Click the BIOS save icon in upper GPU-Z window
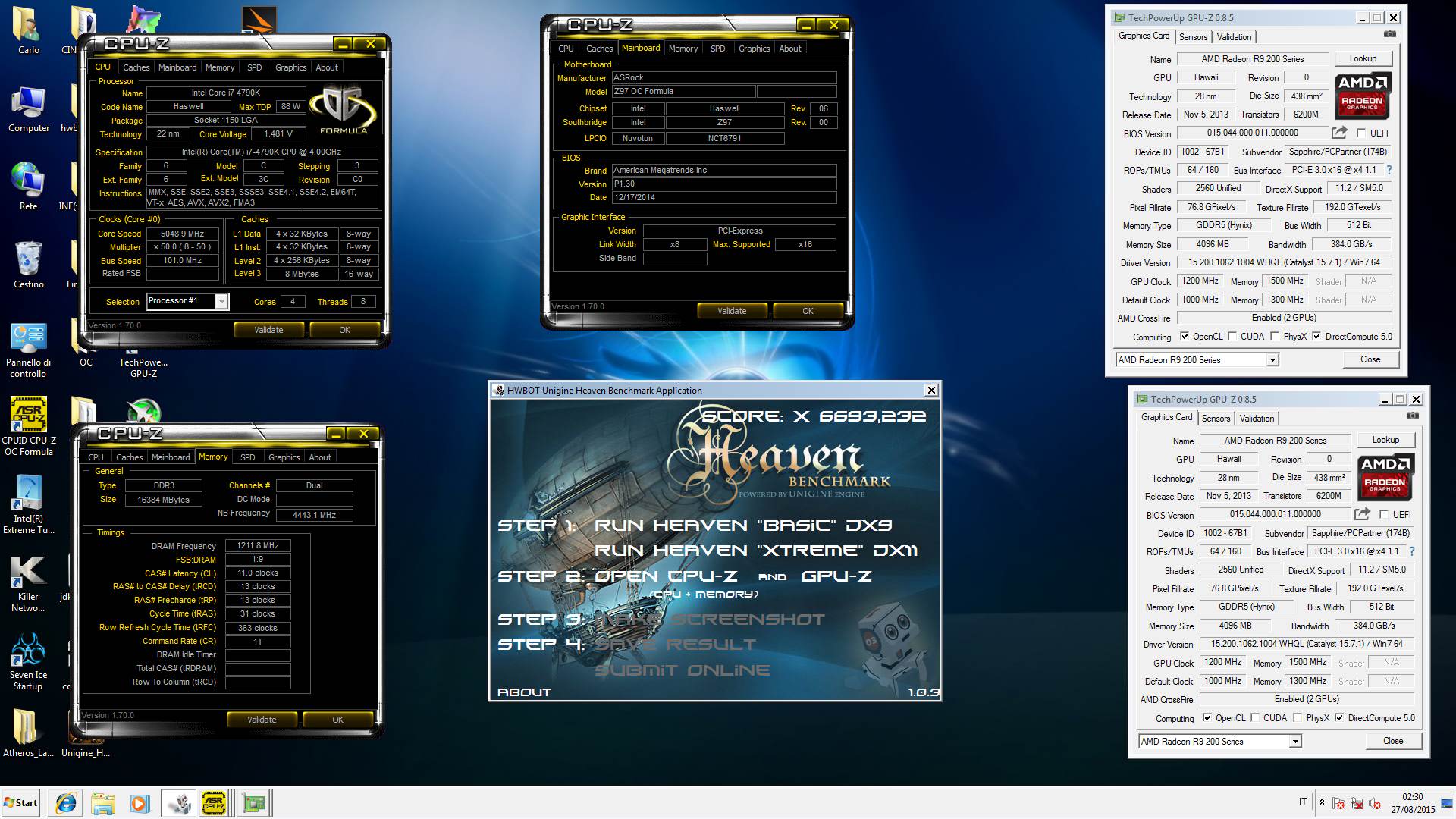Viewport: 1456px width, 819px height. (1339, 133)
